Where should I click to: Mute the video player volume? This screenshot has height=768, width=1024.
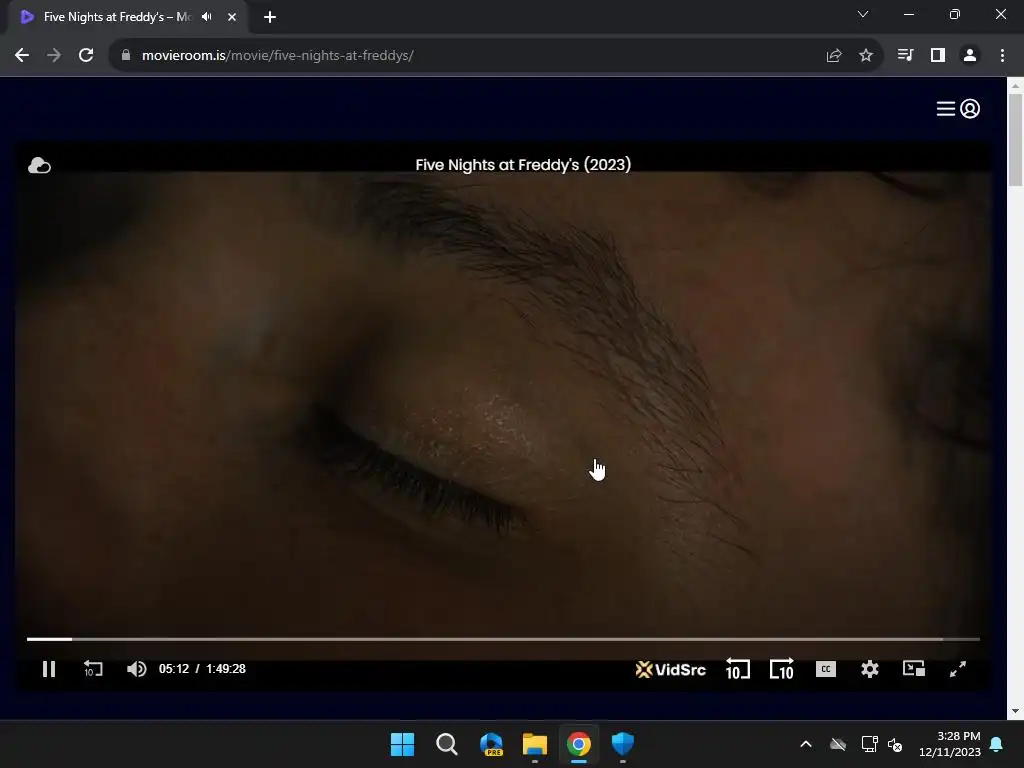coord(136,669)
